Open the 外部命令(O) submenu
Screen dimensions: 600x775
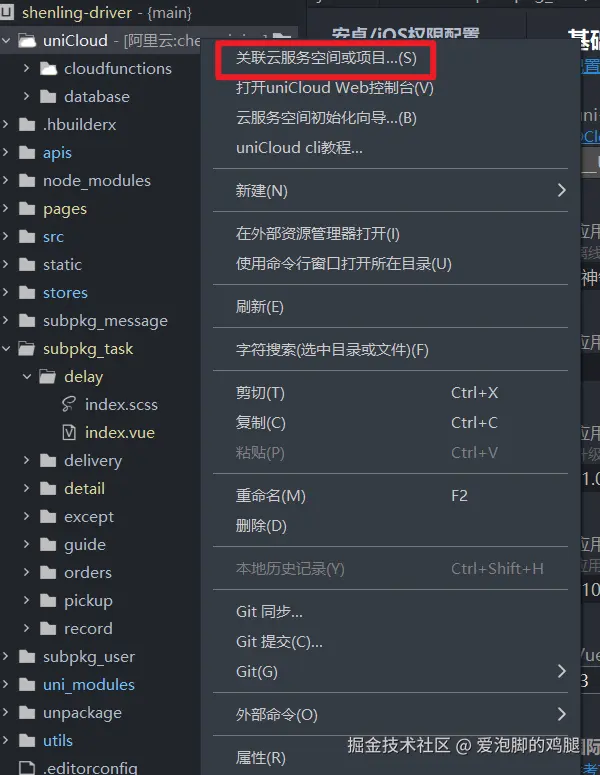click(390, 714)
